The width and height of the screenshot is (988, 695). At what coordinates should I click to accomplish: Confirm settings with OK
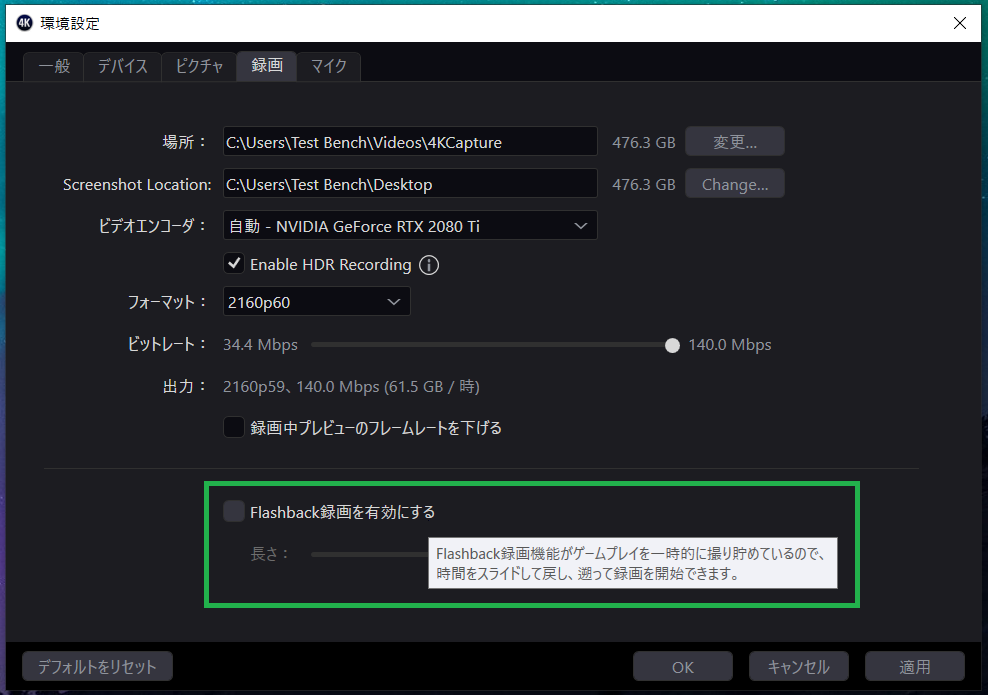(682, 666)
